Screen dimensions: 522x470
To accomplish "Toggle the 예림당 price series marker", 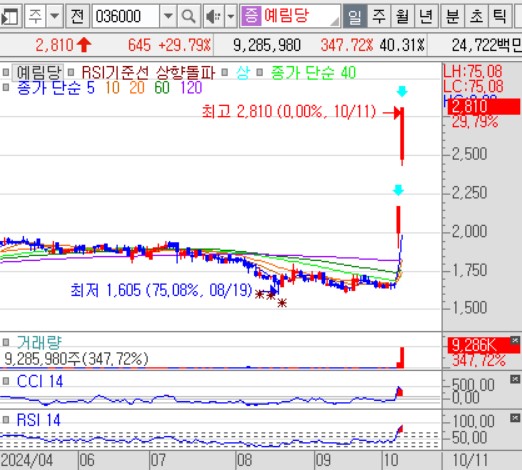I will pos(6,72).
